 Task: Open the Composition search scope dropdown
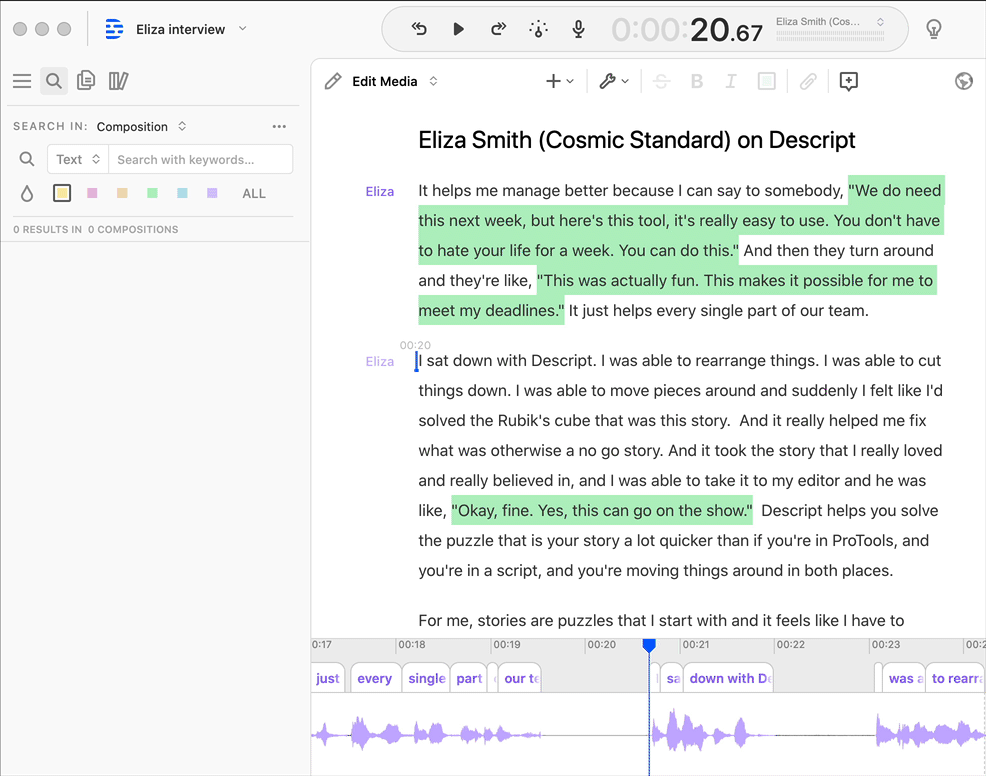point(140,126)
